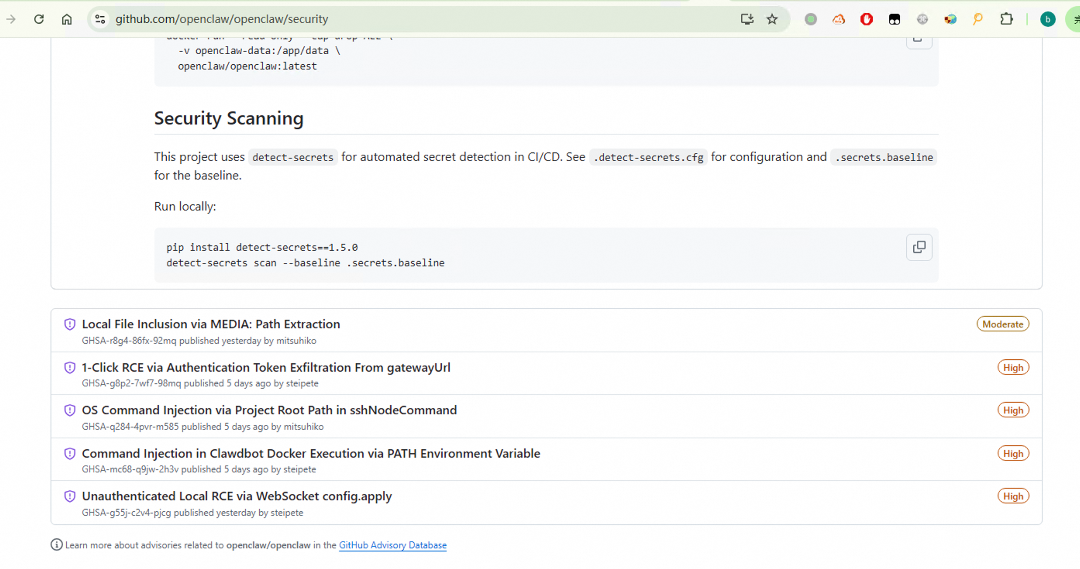
Task: Bookmark this page with the star icon
Action: coord(772,19)
